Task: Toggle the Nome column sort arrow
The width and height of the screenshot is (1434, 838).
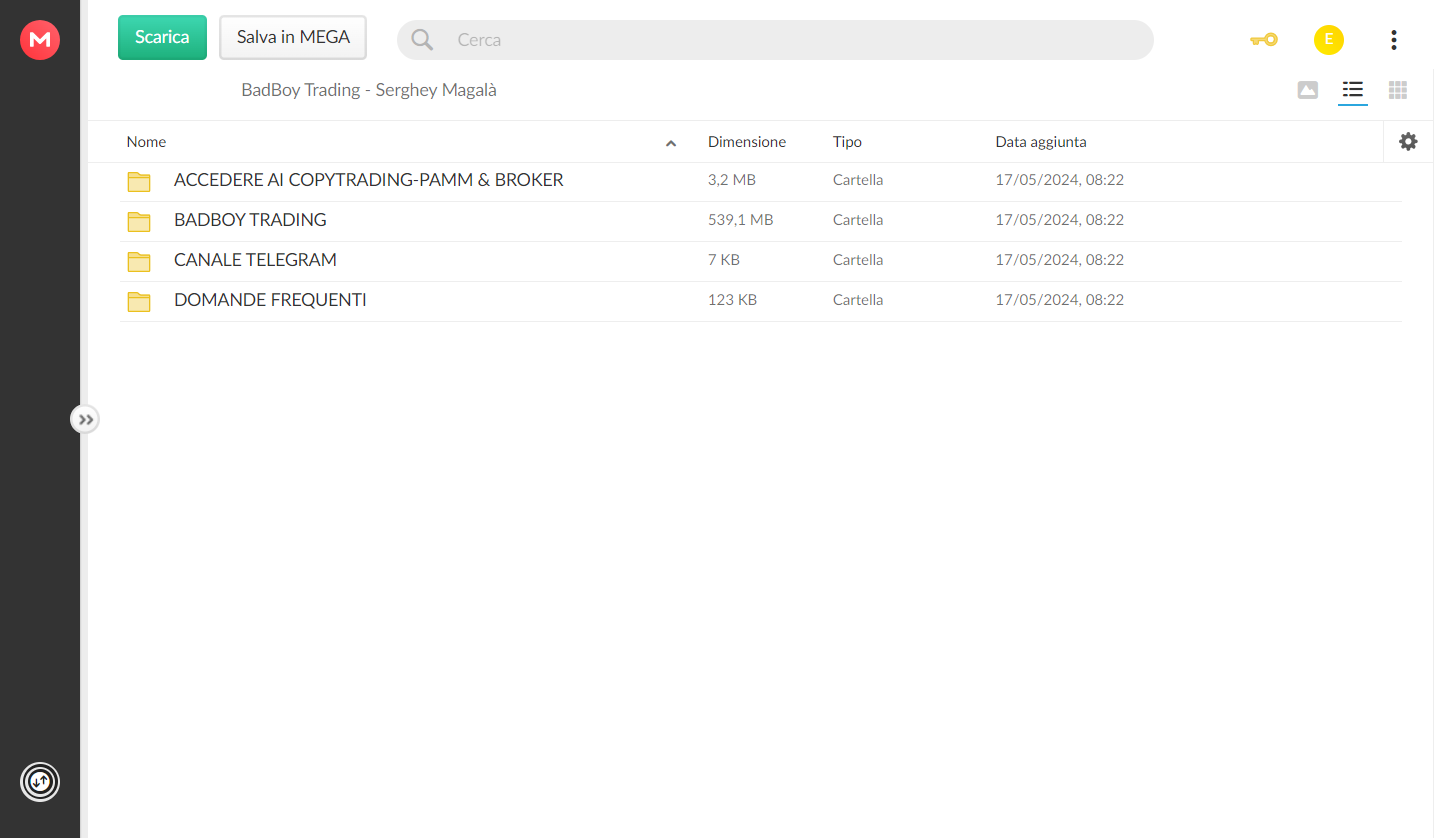Action: pyautogui.click(x=671, y=143)
